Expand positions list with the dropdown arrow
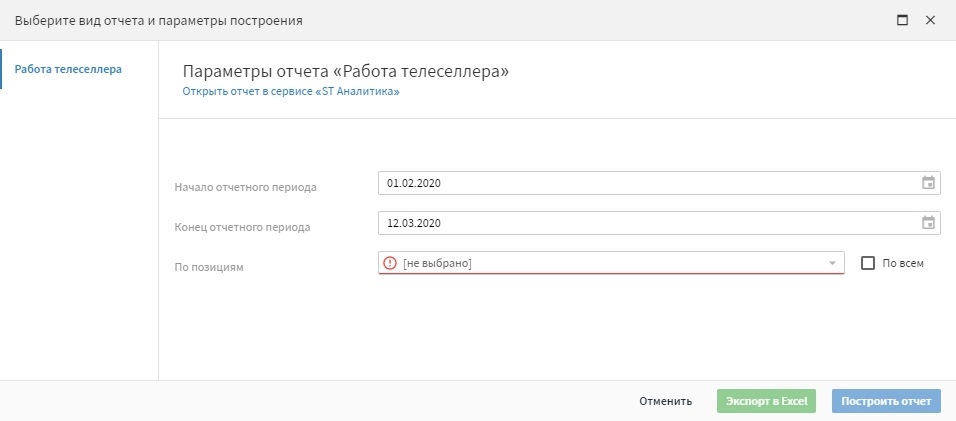Viewport: 956px width, 421px height. [832, 263]
